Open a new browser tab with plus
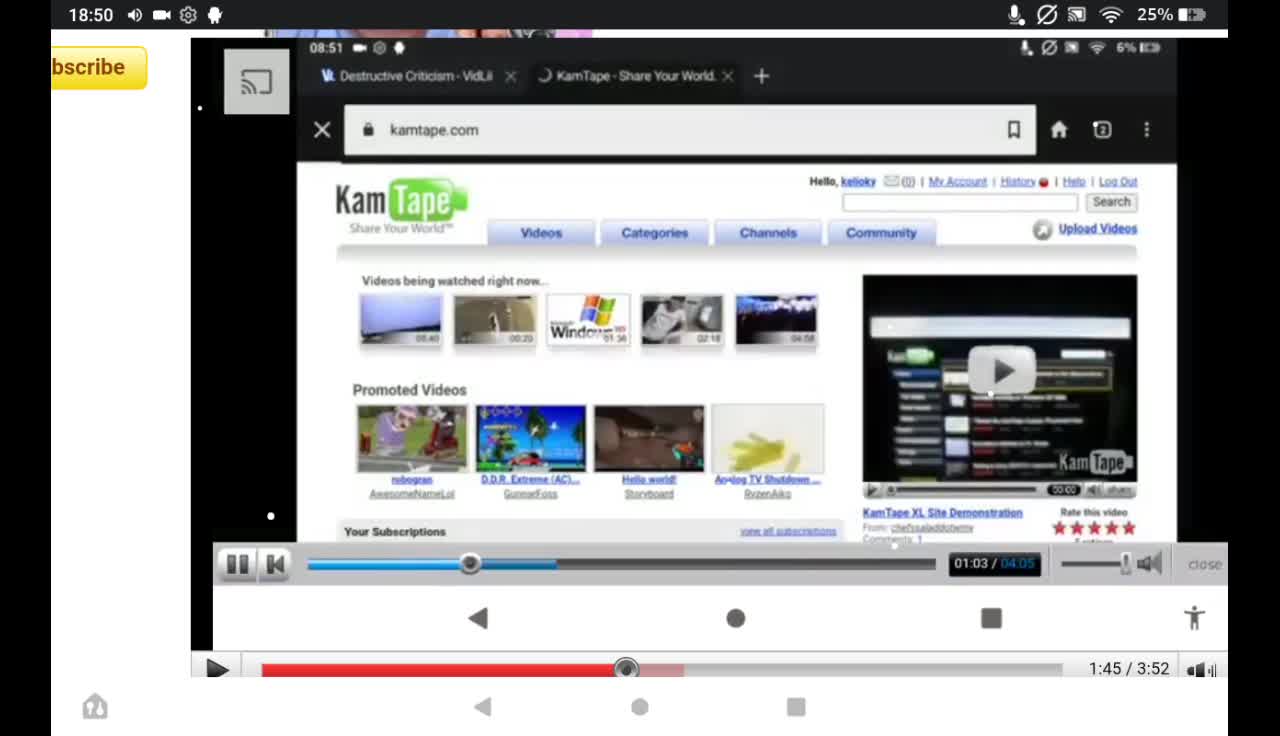 [x=761, y=76]
